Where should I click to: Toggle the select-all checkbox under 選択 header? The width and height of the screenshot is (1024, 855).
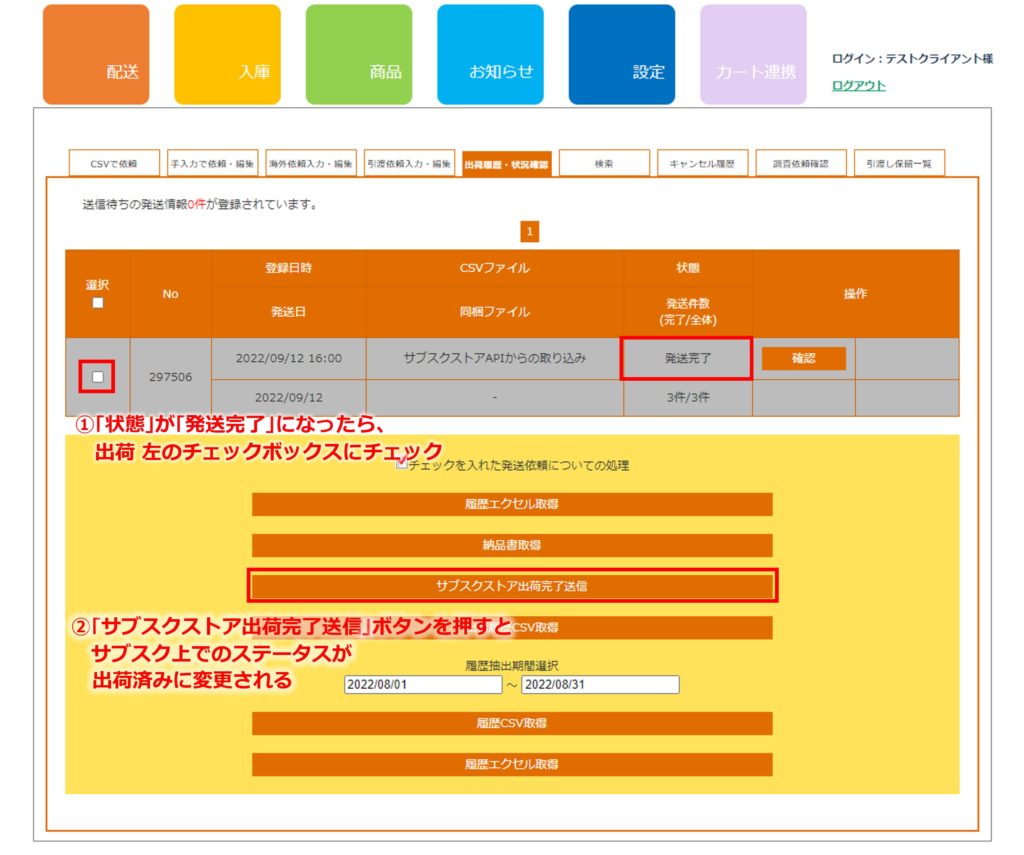[x=98, y=303]
